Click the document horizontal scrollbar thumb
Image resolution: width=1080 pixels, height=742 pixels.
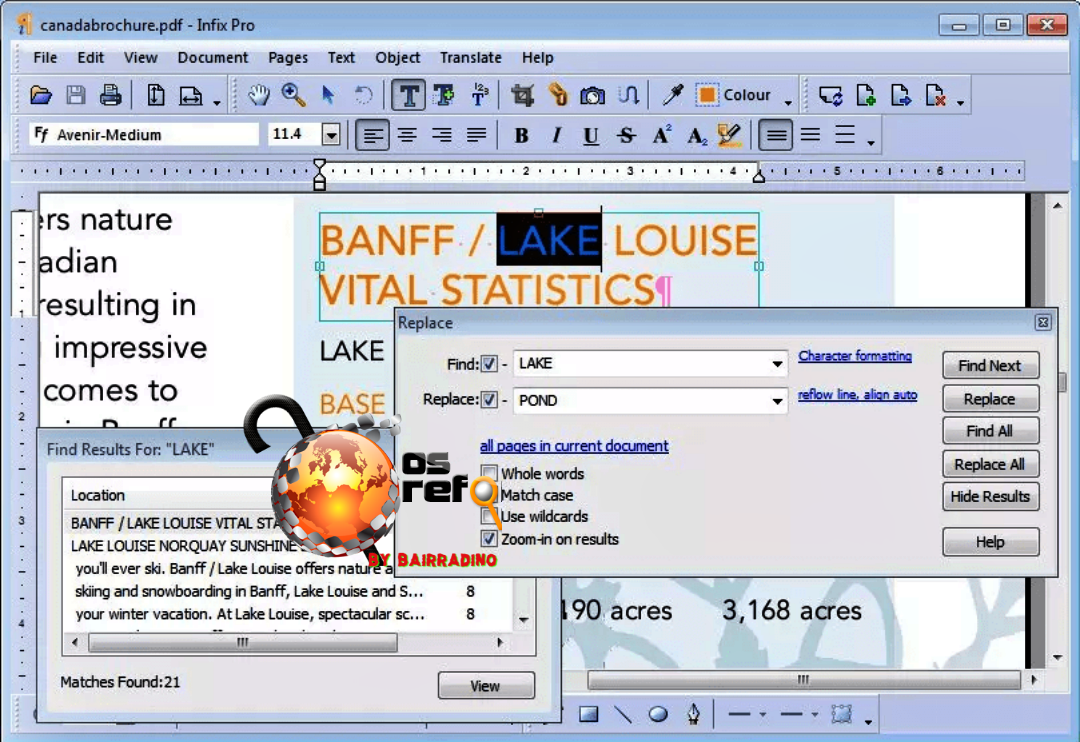803,679
